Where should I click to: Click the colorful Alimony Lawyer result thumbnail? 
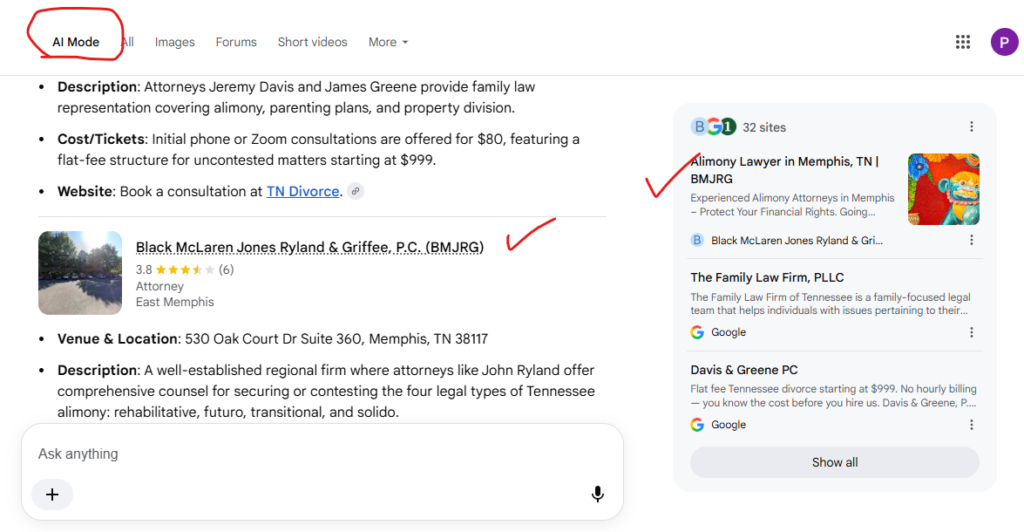[x=944, y=189]
